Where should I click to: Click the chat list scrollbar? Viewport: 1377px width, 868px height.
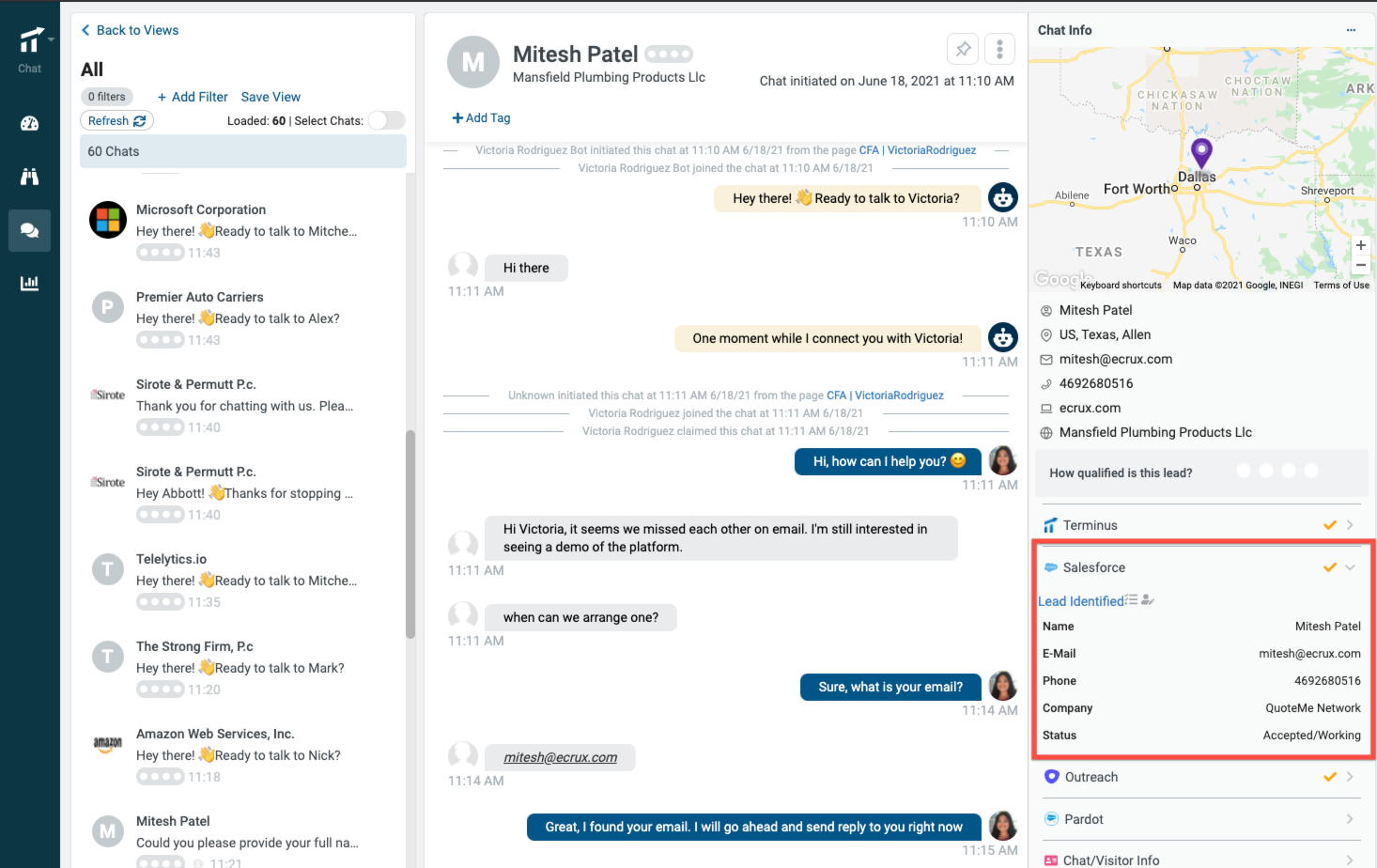[410, 534]
